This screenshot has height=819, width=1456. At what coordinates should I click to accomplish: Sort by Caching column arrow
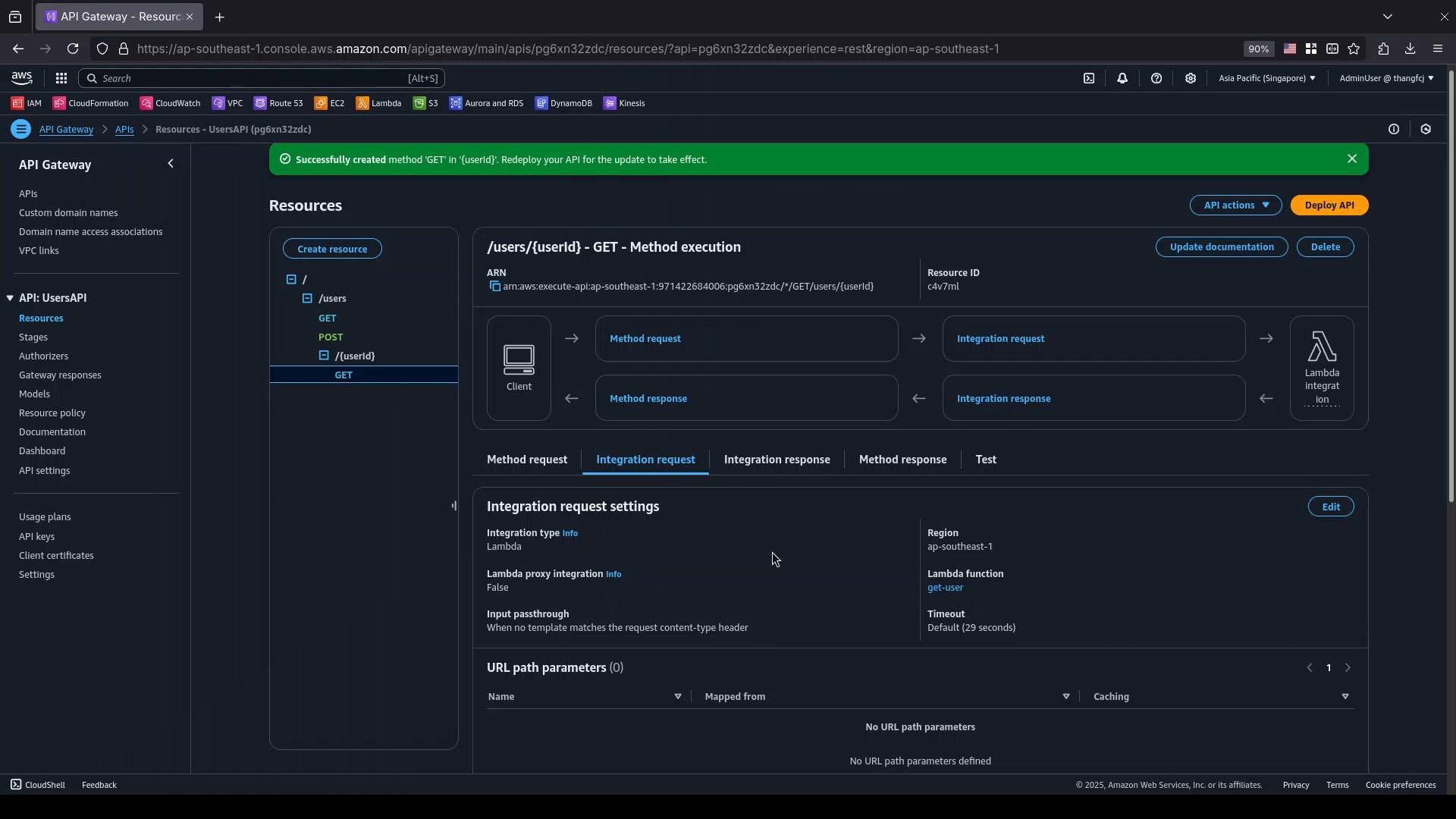click(1345, 696)
